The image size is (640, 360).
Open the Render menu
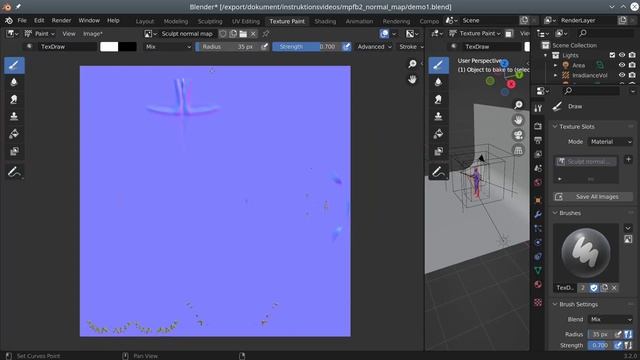coord(61,20)
